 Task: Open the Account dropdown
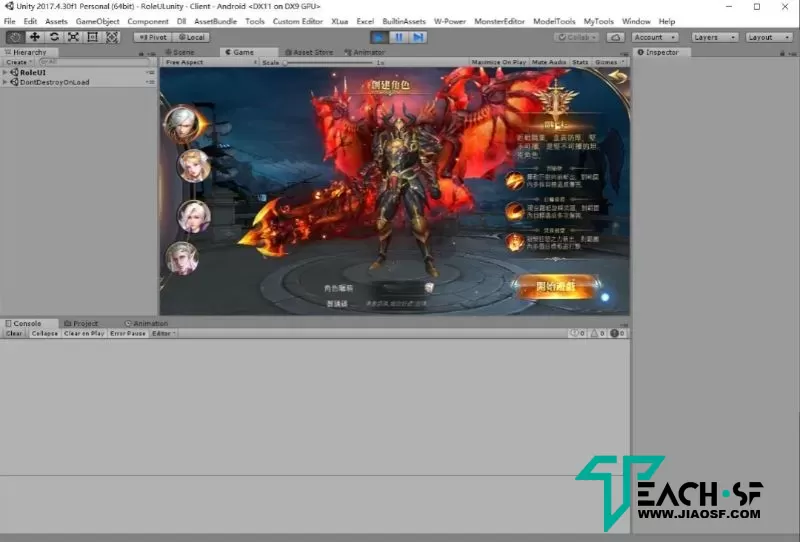tap(655, 37)
